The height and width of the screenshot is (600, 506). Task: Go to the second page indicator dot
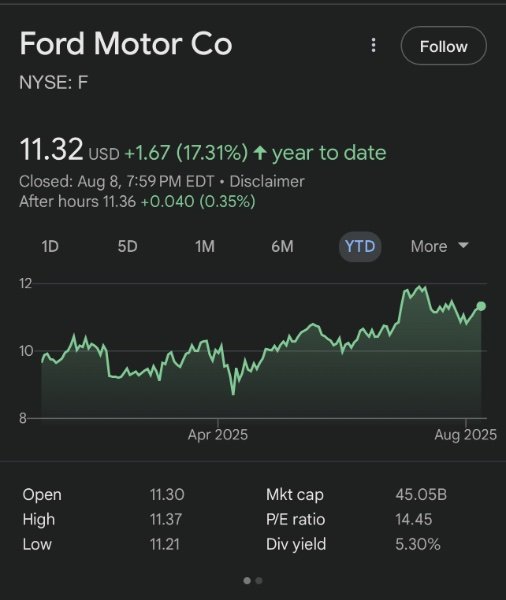tap(259, 581)
